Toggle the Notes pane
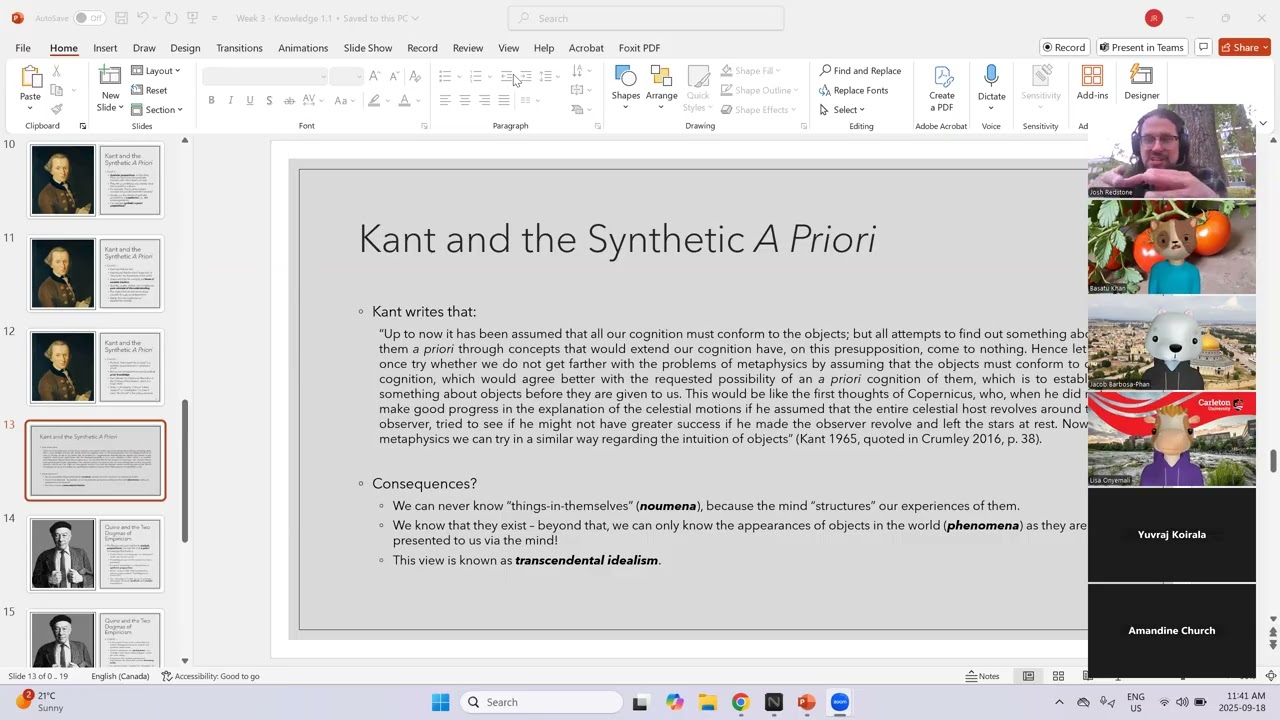1280x720 pixels. click(982, 676)
